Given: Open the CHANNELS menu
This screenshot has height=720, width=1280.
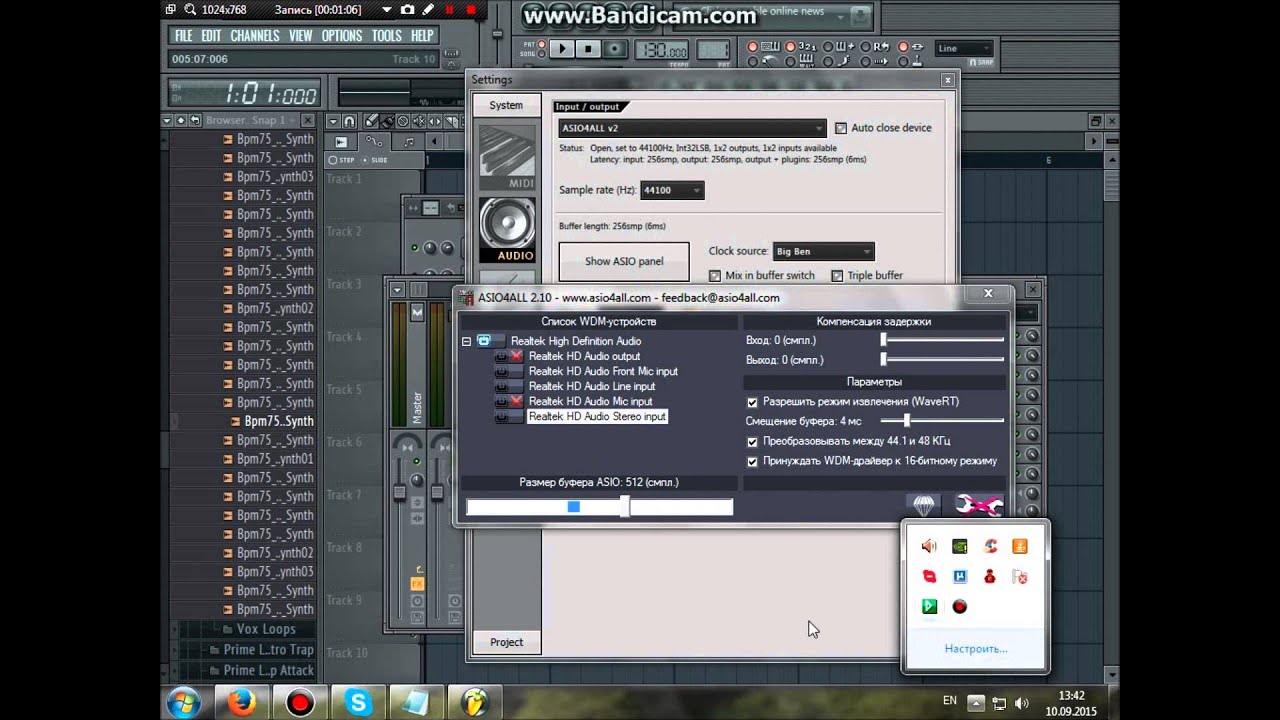Looking at the screenshot, I should (255, 35).
